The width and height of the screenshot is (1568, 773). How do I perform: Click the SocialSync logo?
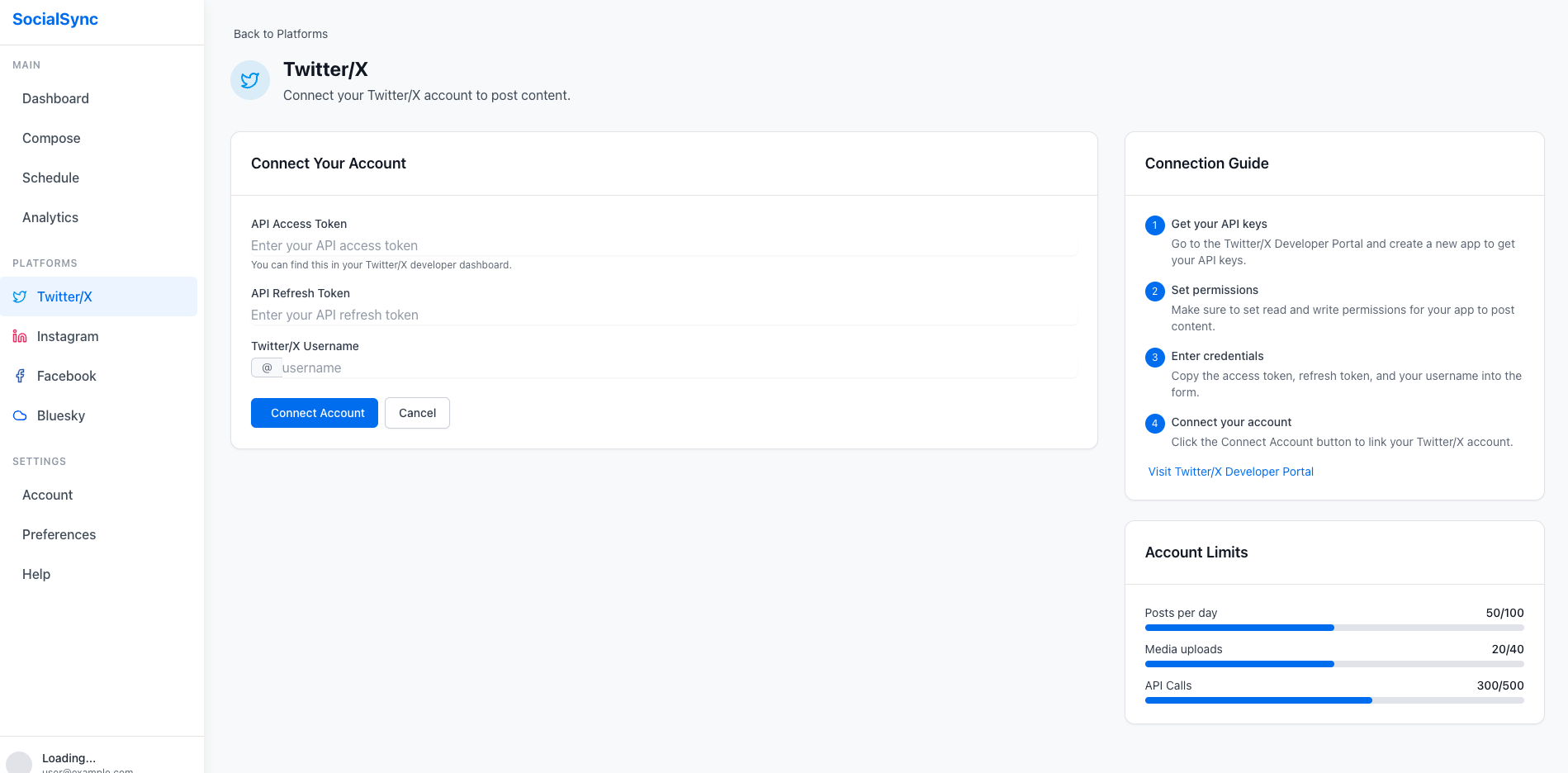54,19
